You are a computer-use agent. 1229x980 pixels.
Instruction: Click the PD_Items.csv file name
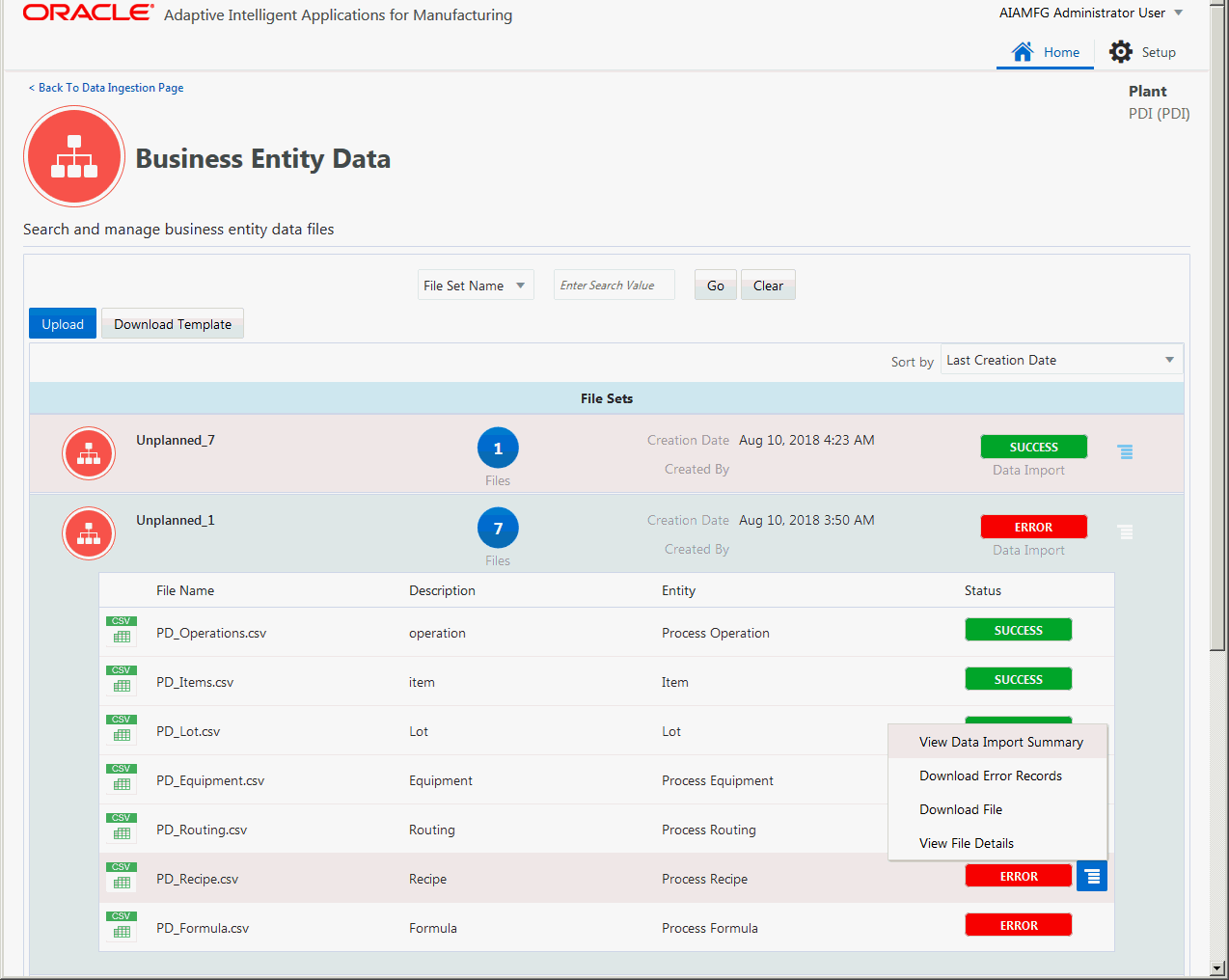coord(195,683)
